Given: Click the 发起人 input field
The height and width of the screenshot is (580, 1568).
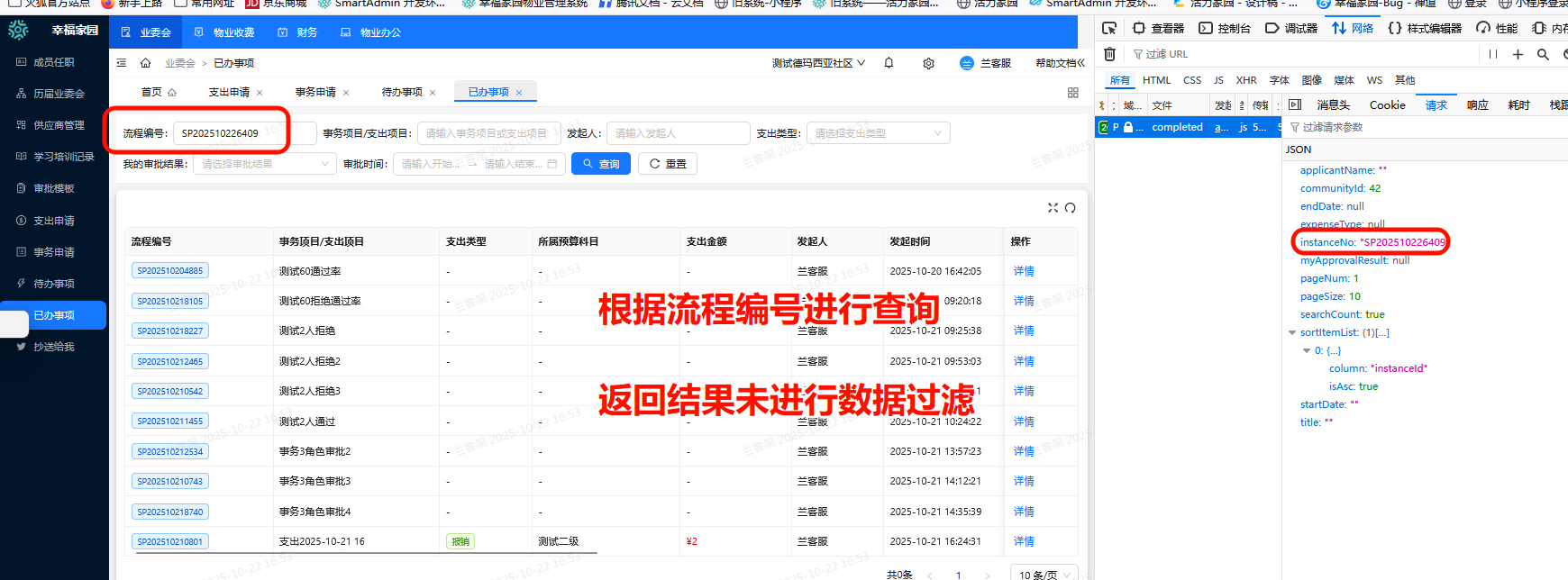Looking at the screenshot, I should (x=678, y=133).
